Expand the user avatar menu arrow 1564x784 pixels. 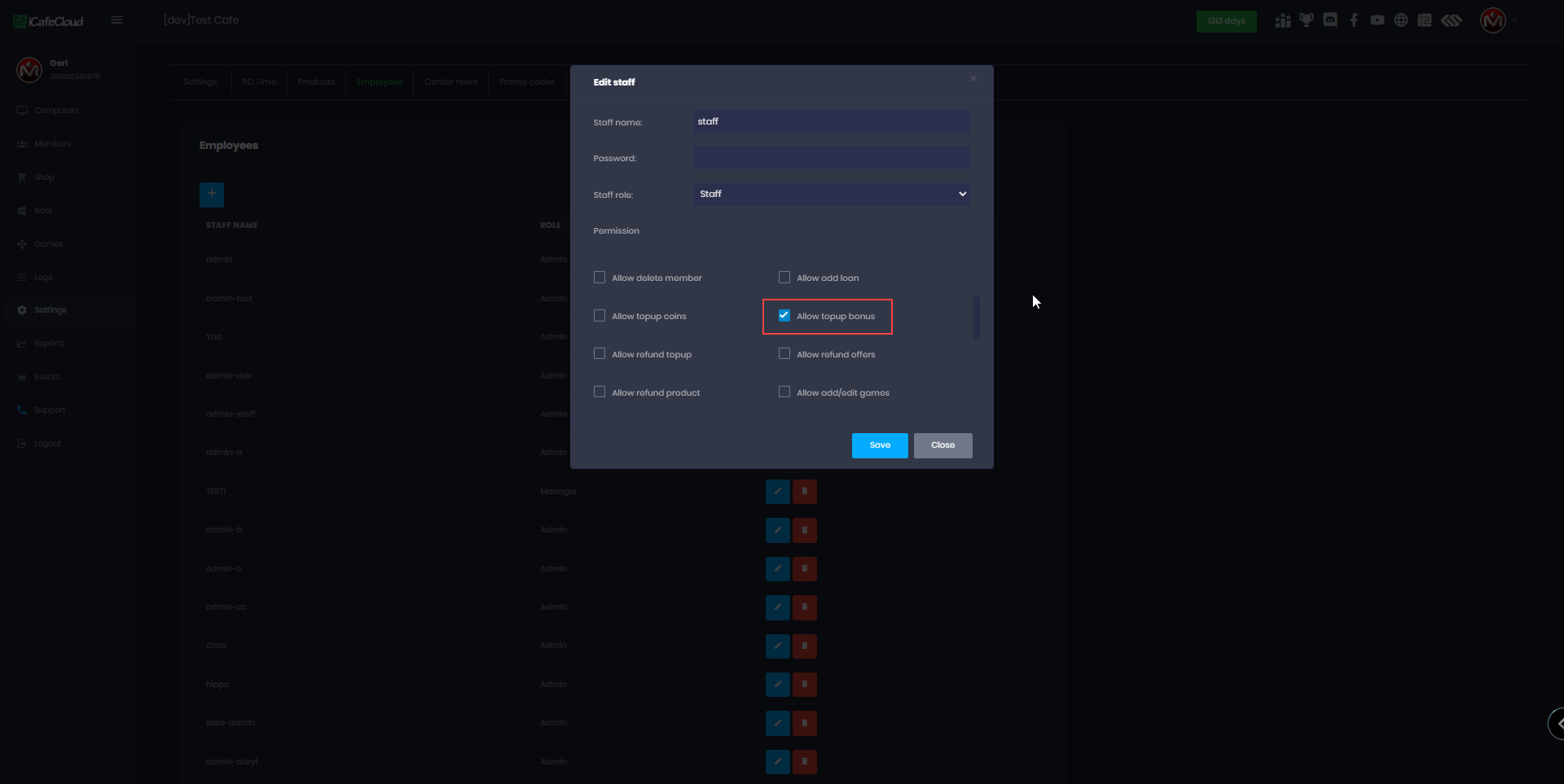pyautogui.click(x=1515, y=21)
